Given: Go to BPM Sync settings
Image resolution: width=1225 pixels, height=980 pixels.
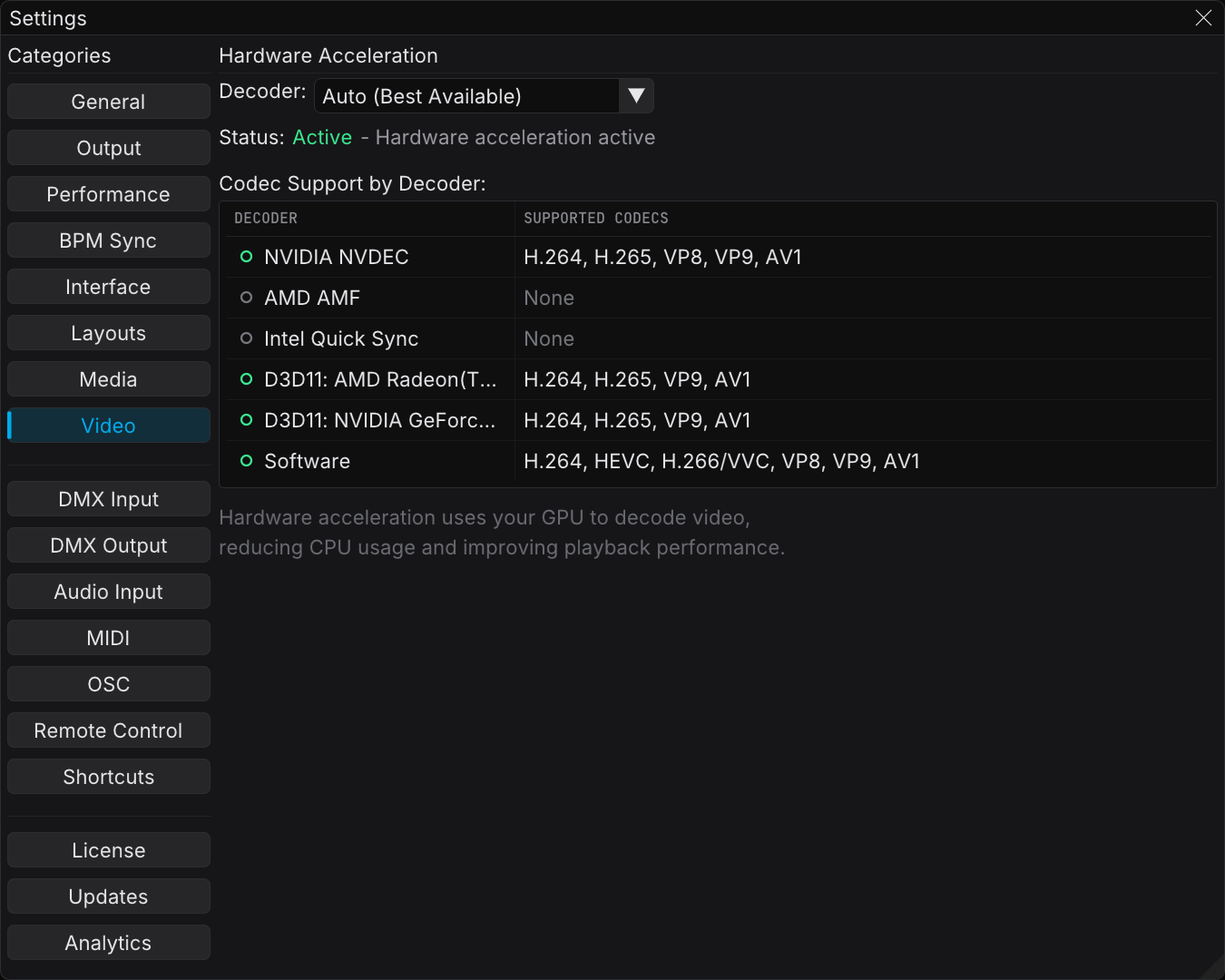Looking at the screenshot, I should (x=109, y=240).
